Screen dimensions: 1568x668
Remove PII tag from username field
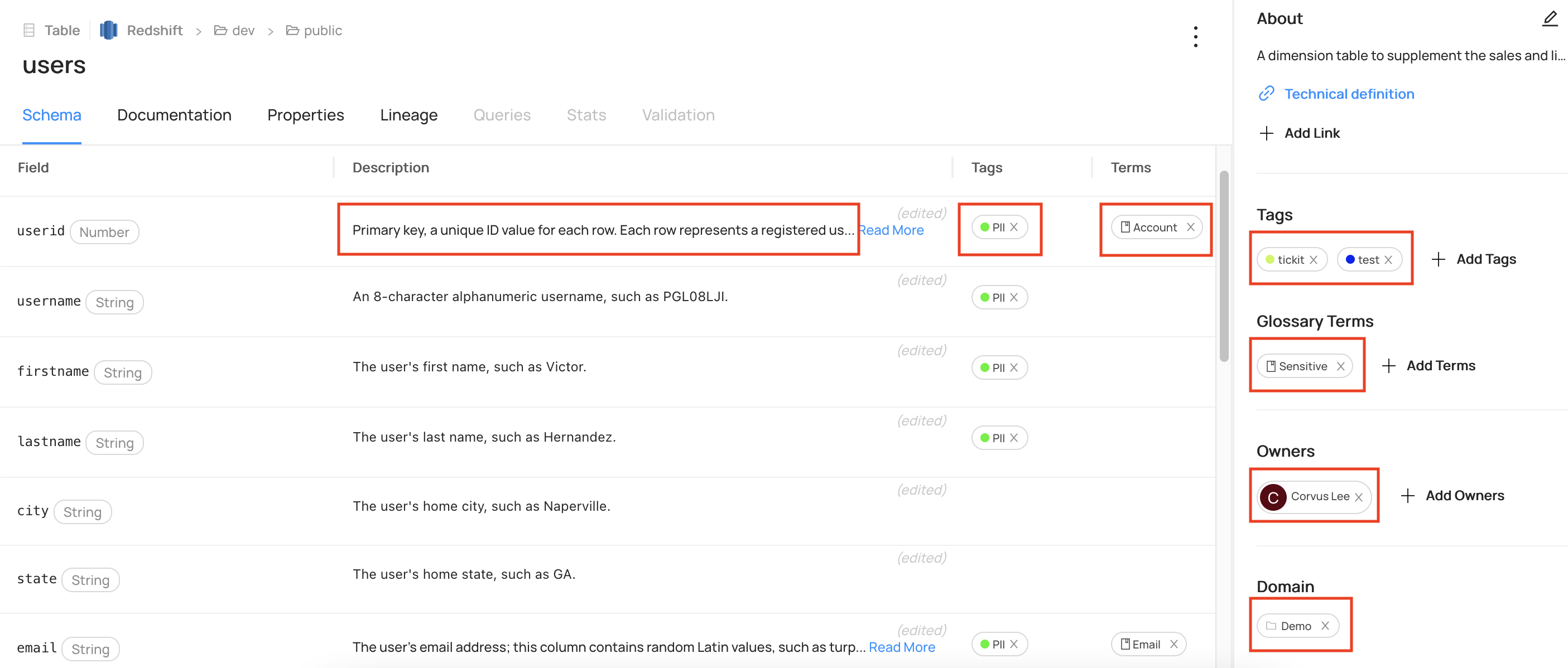pyautogui.click(x=1014, y=298)
